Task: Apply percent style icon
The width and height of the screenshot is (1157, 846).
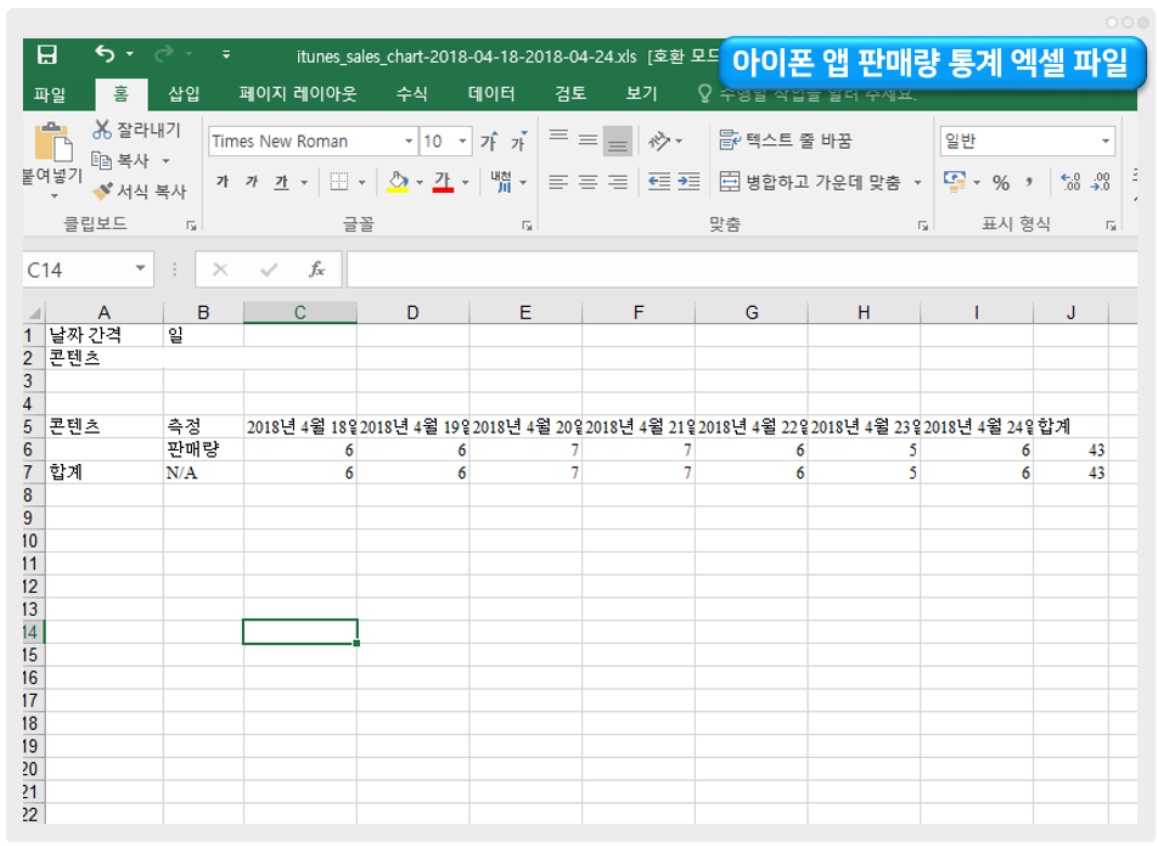Action: pos(1001,183)
